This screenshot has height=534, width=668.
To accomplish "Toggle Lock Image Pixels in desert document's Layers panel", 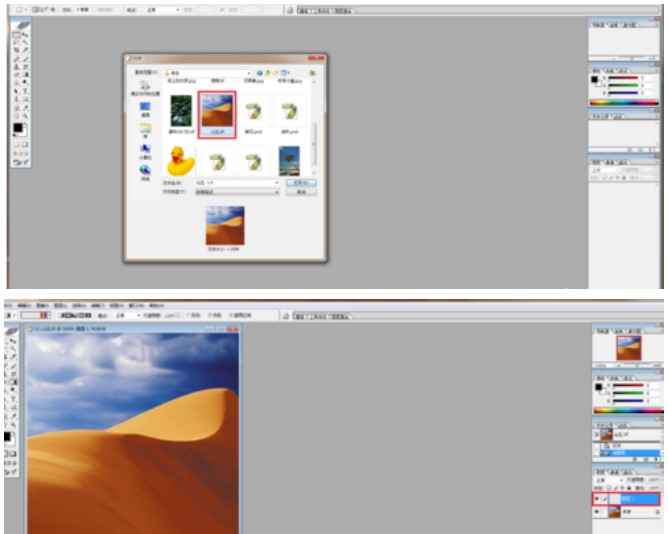I will (x=616, y=488).
